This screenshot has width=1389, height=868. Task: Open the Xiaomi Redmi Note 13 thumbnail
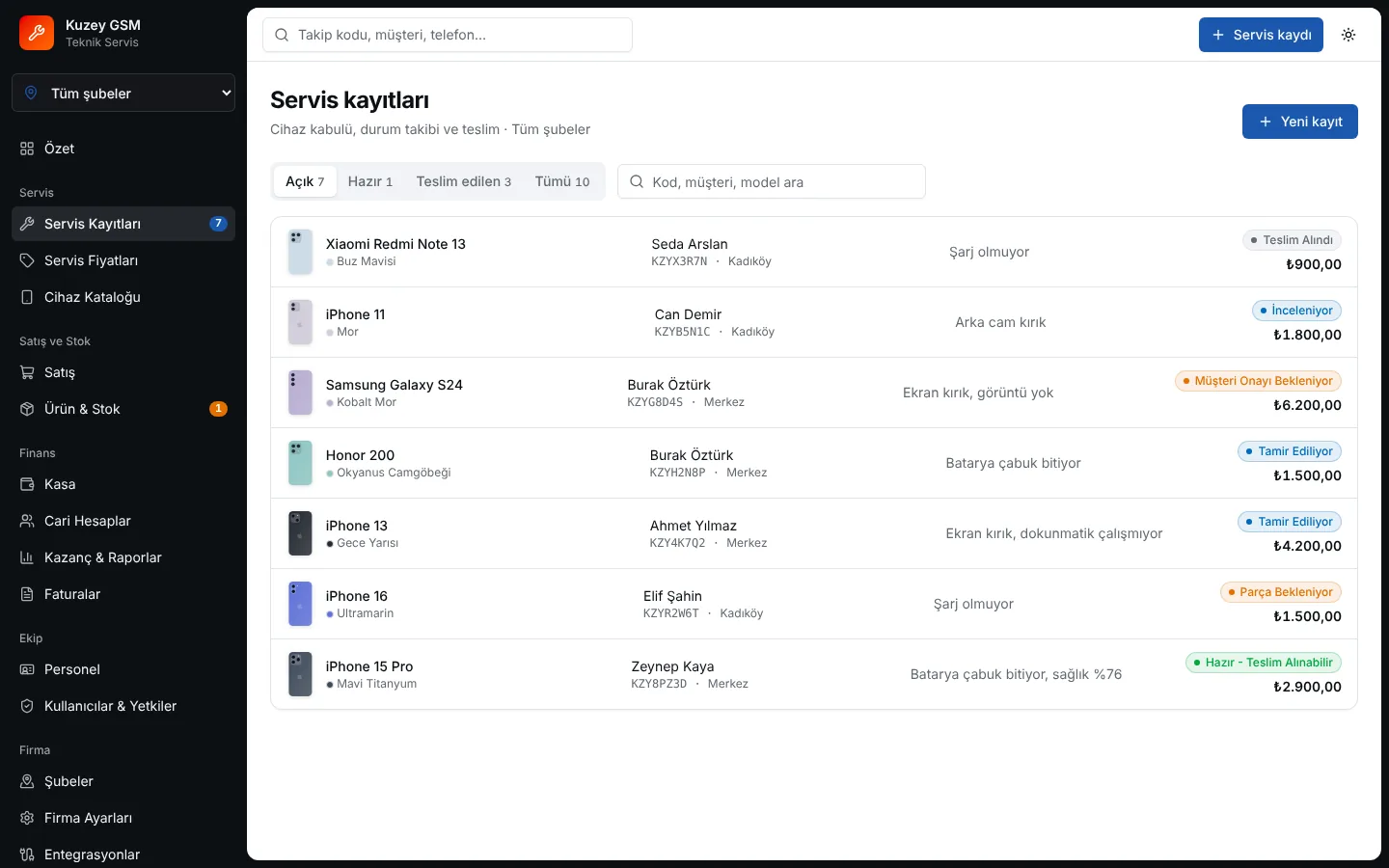coord(300,252)
